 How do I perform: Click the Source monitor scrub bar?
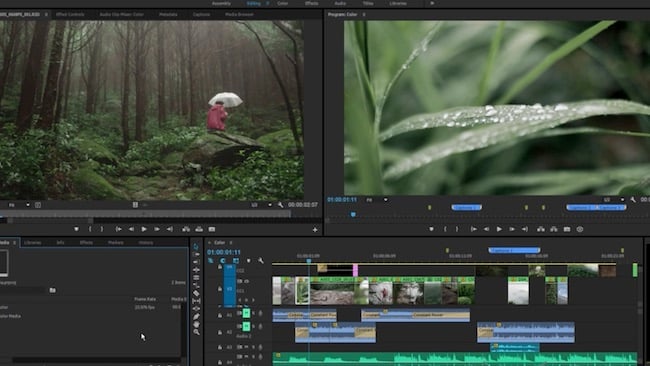[145, 214]
